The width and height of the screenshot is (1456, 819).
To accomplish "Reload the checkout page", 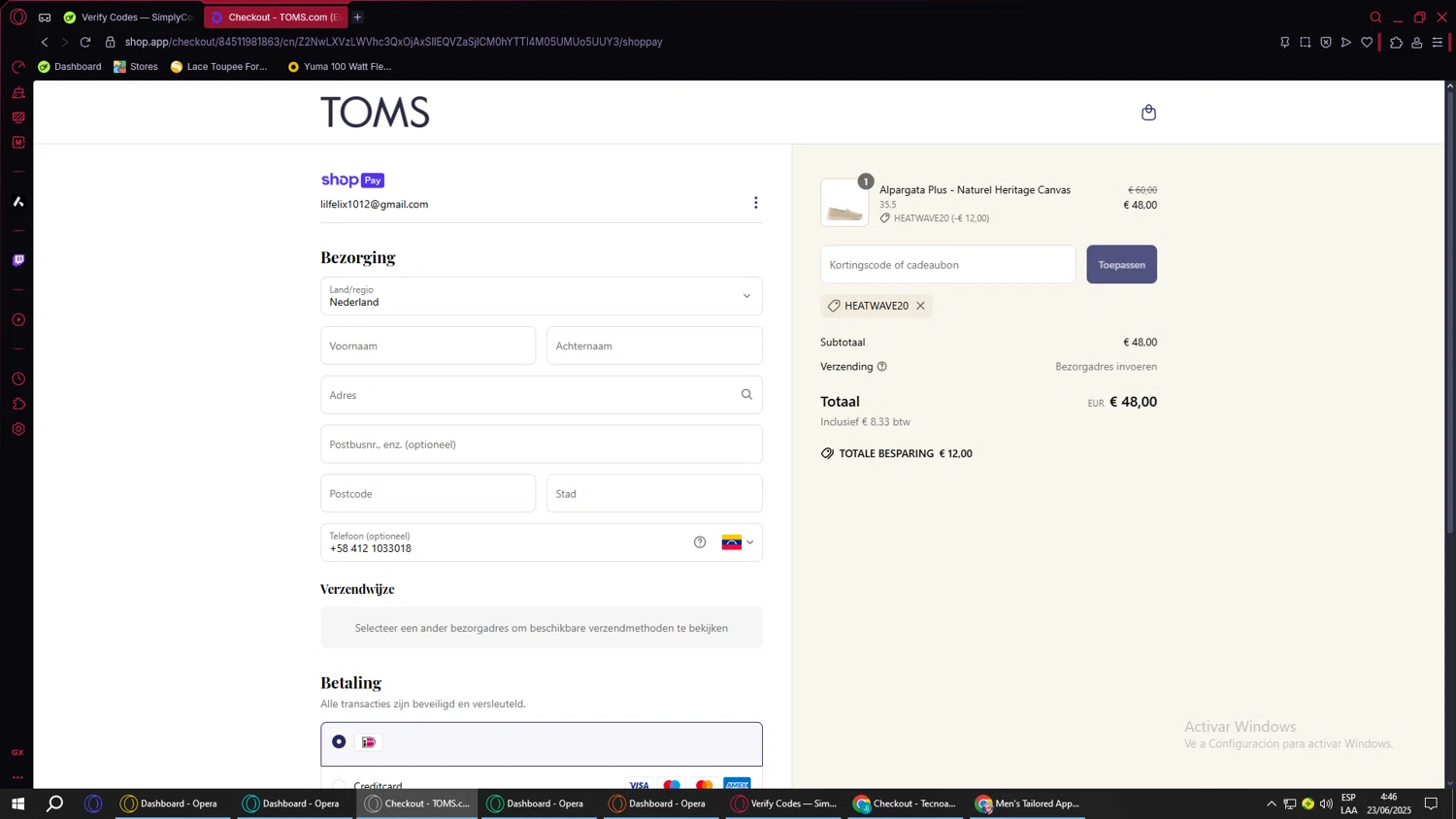I will [85, 42].
